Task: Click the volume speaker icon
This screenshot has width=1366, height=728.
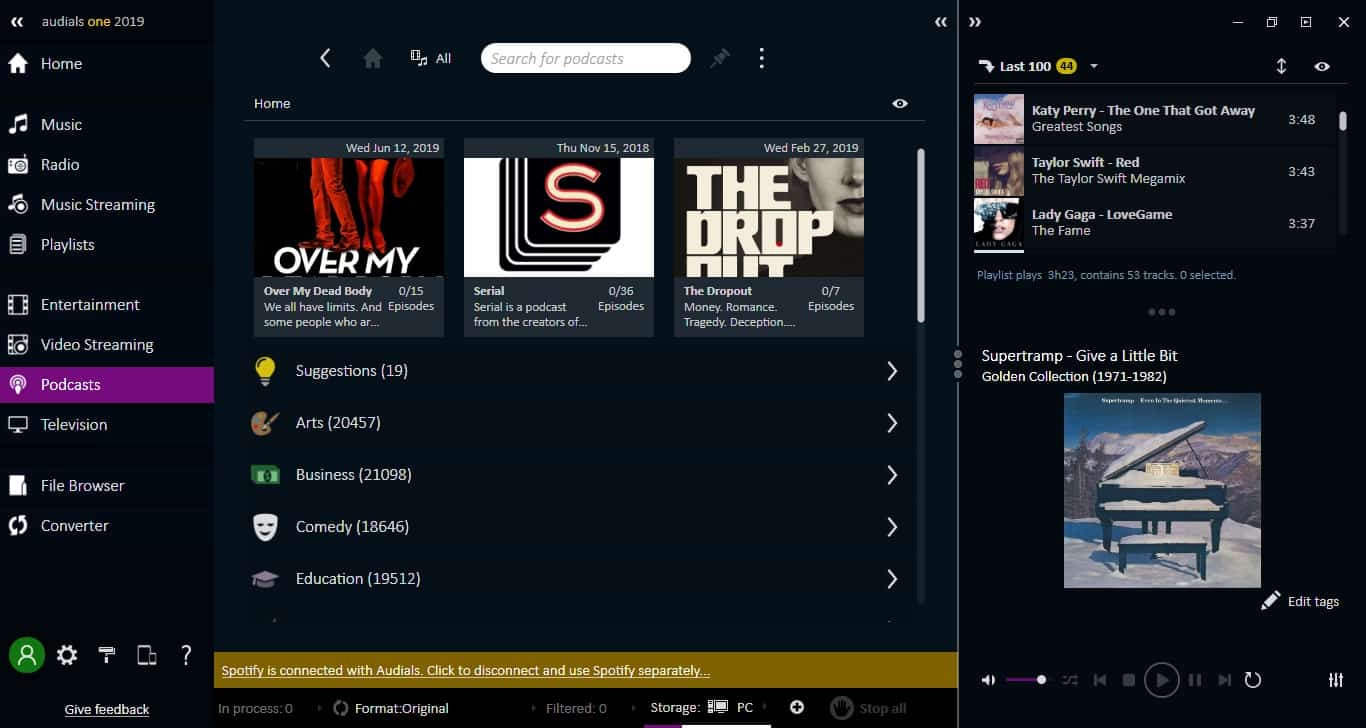Action: [988, 680]
